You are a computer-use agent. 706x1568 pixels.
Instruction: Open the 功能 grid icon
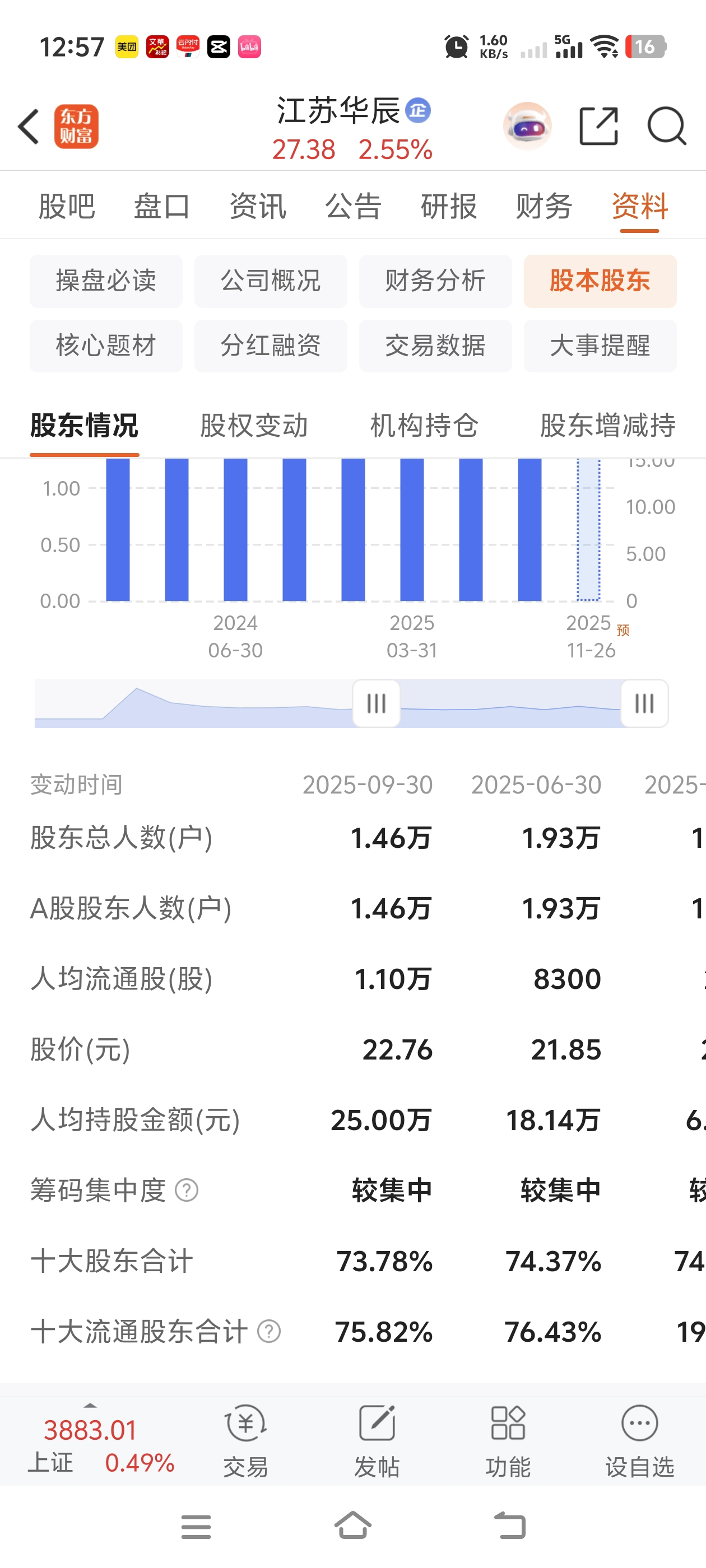click(x=508, y=1423)
